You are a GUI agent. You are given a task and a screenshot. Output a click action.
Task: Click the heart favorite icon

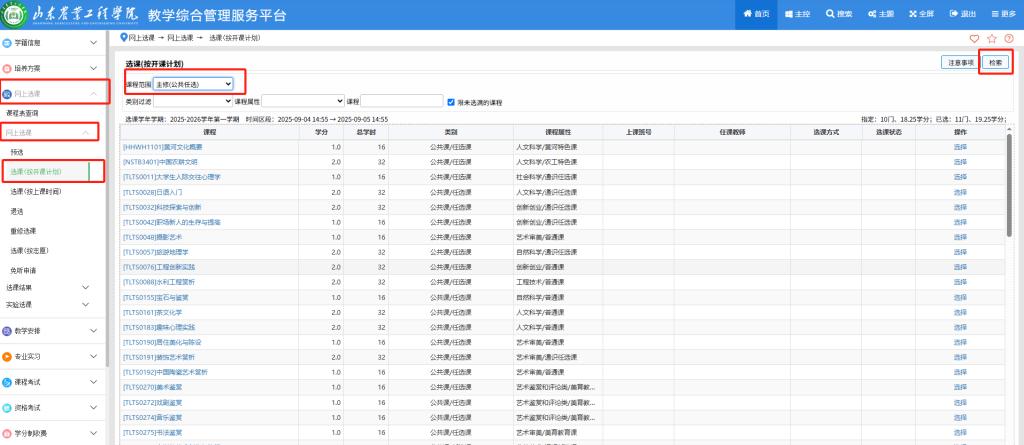[x=974, y=39]
